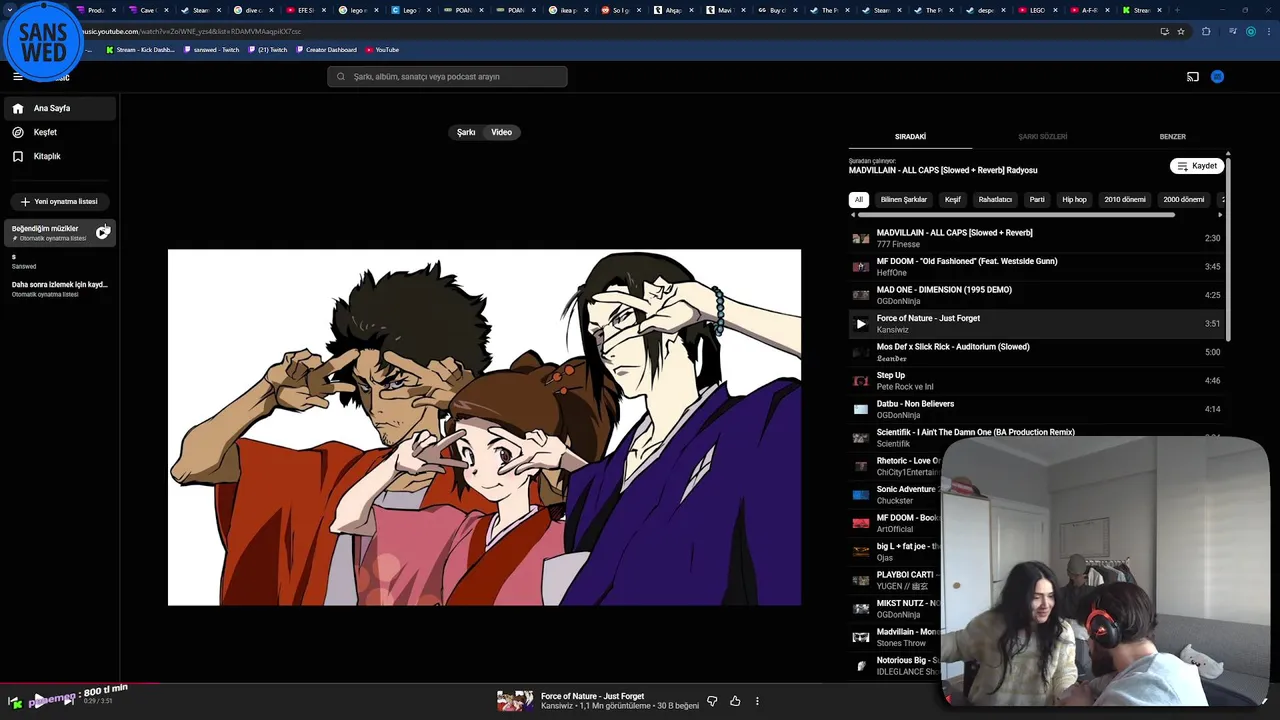The width and height of the screenshot is (1280, 720).
Task: Go to the previous track
Action: [15, 702]
